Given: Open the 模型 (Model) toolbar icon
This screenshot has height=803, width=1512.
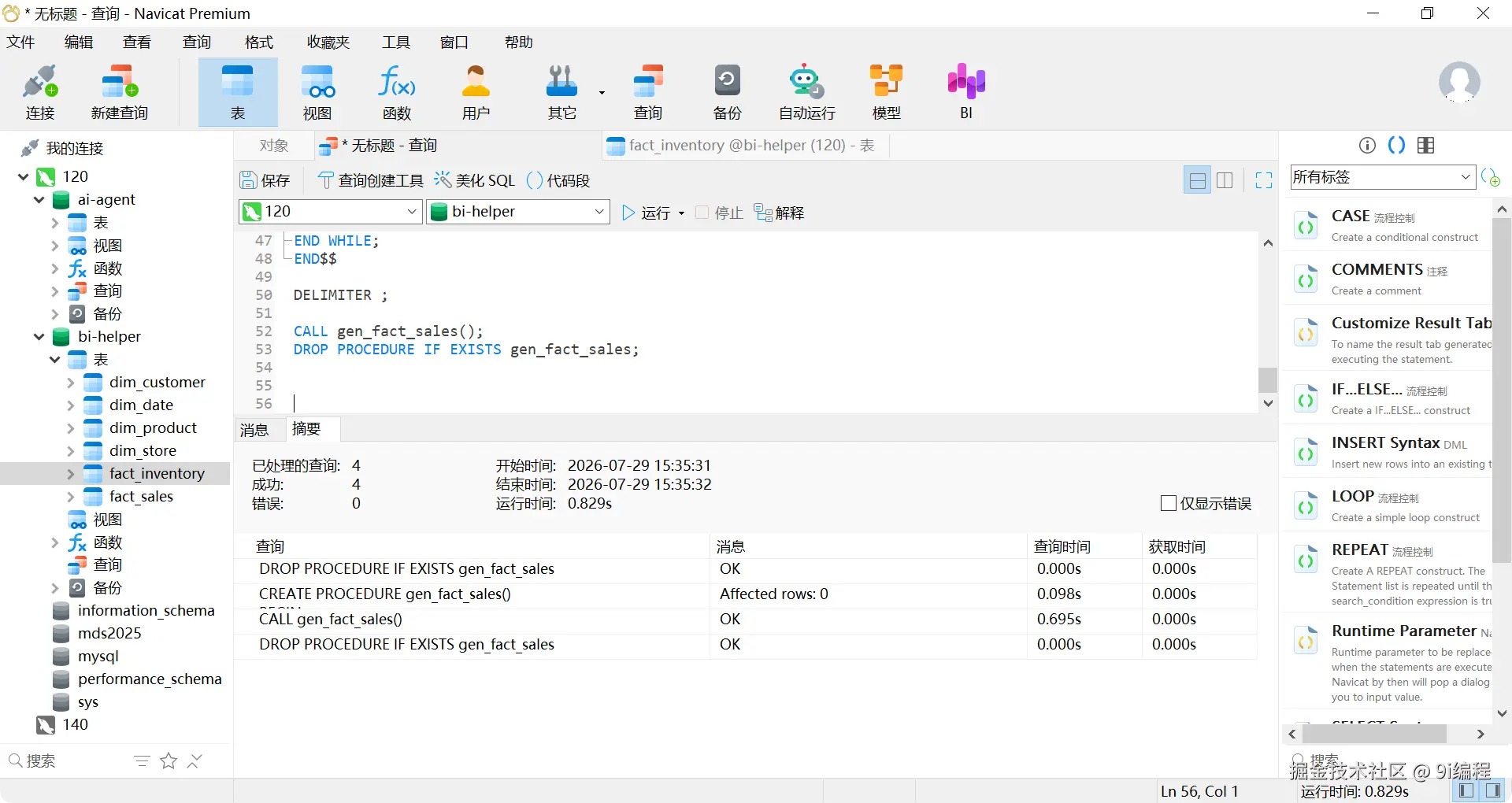Looking at the screenshot, I should tap(886, 92).
